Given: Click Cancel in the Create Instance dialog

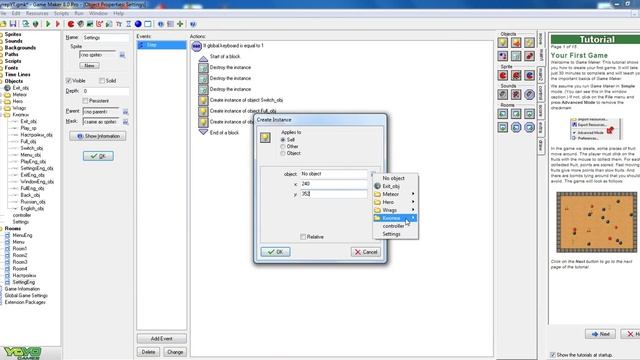Looking at the screenshot, I should coord(366,252).
